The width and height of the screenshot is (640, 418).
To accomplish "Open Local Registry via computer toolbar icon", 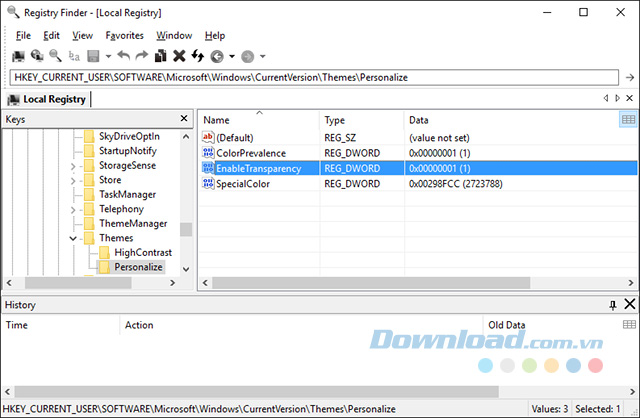I will point(18,56).
